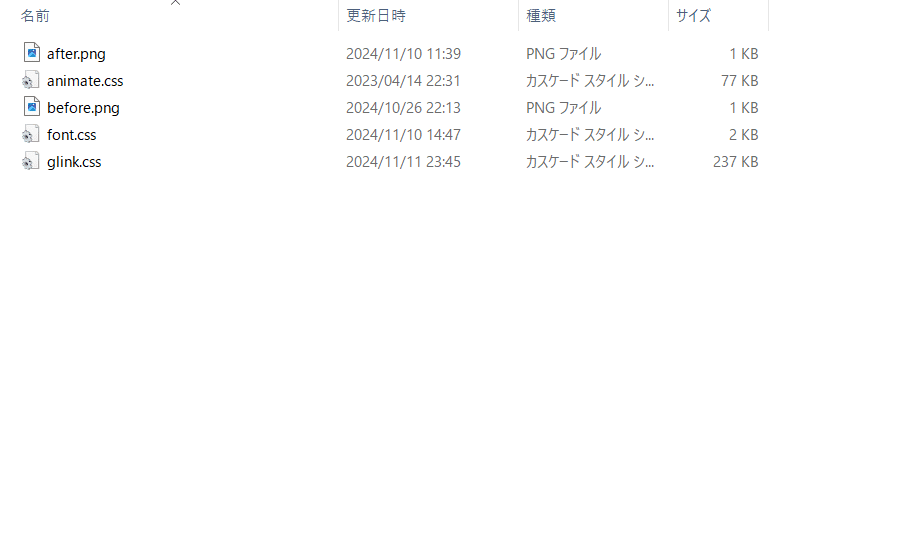Click the 2024/11/11 23:45 date entry
Viewport: 923px width, 556px height.
(x=403, y=162)
